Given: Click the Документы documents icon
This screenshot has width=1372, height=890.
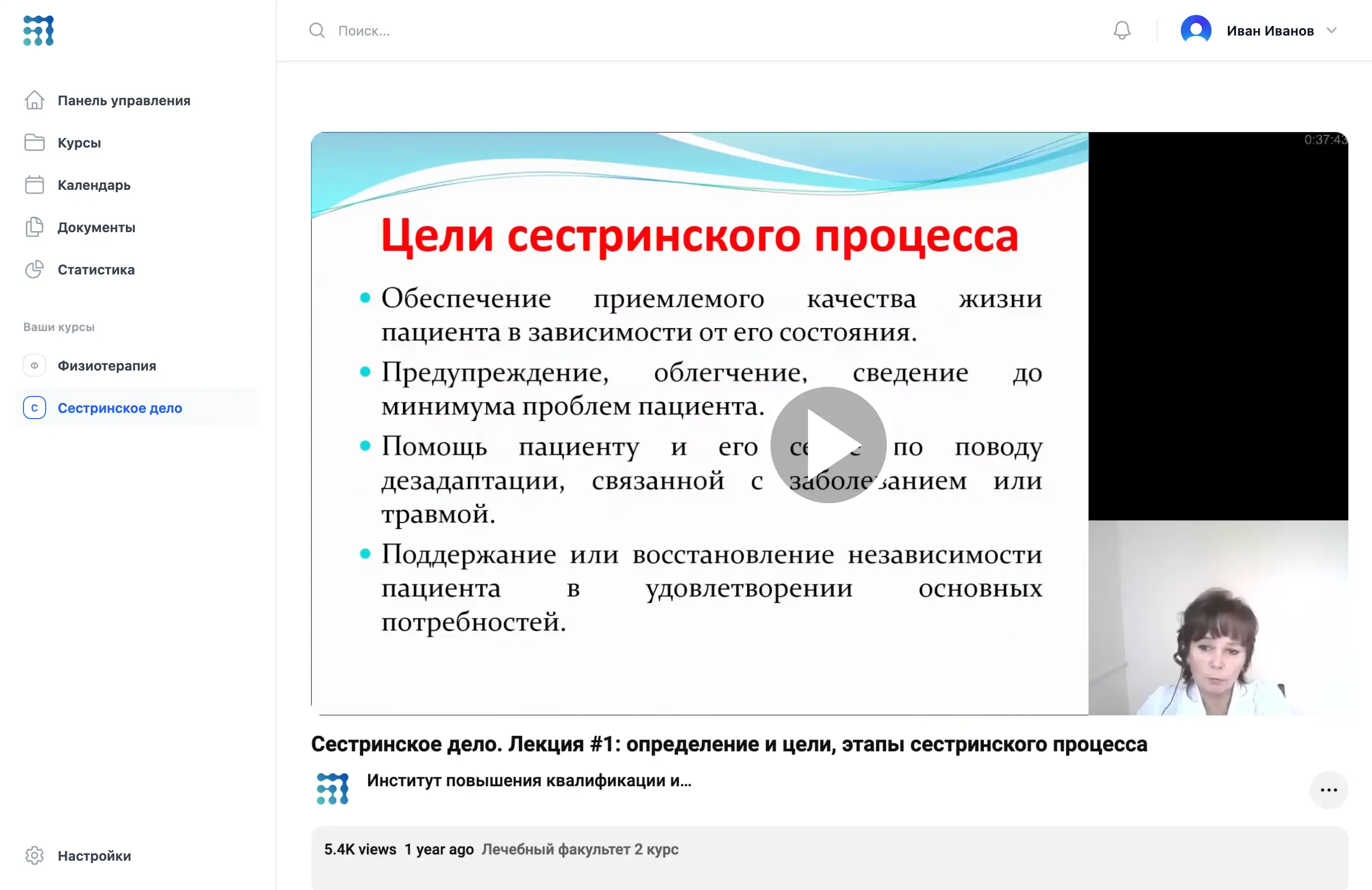Looking at the screenshot, I should [34, 227].
